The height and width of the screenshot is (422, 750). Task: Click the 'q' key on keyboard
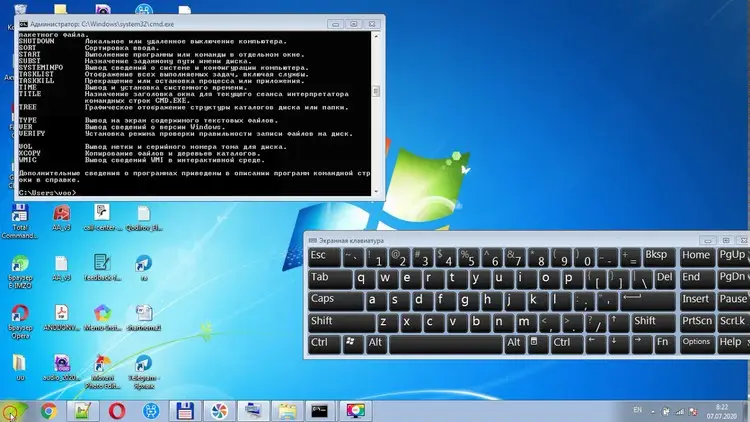coord(364,279)
